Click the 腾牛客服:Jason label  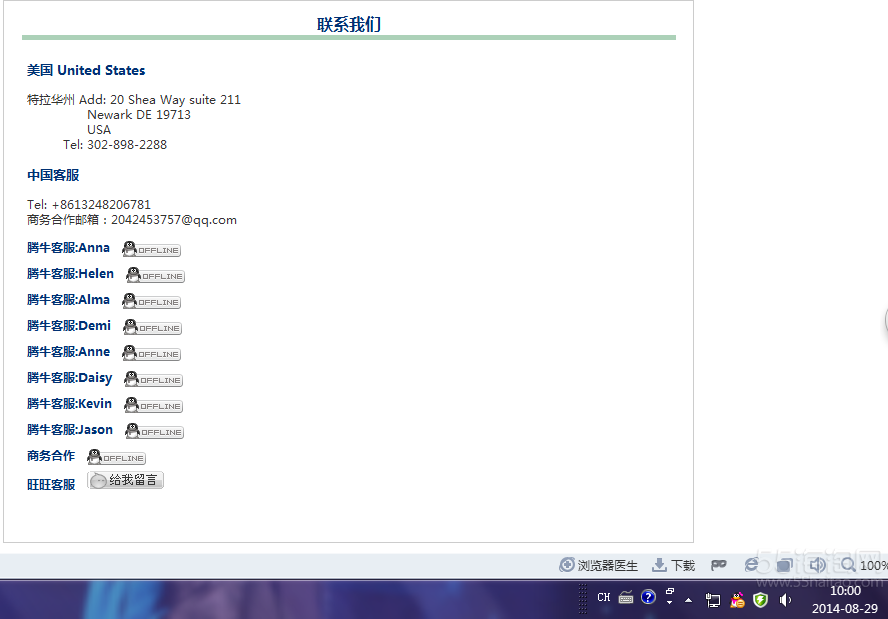pos(70,430)
